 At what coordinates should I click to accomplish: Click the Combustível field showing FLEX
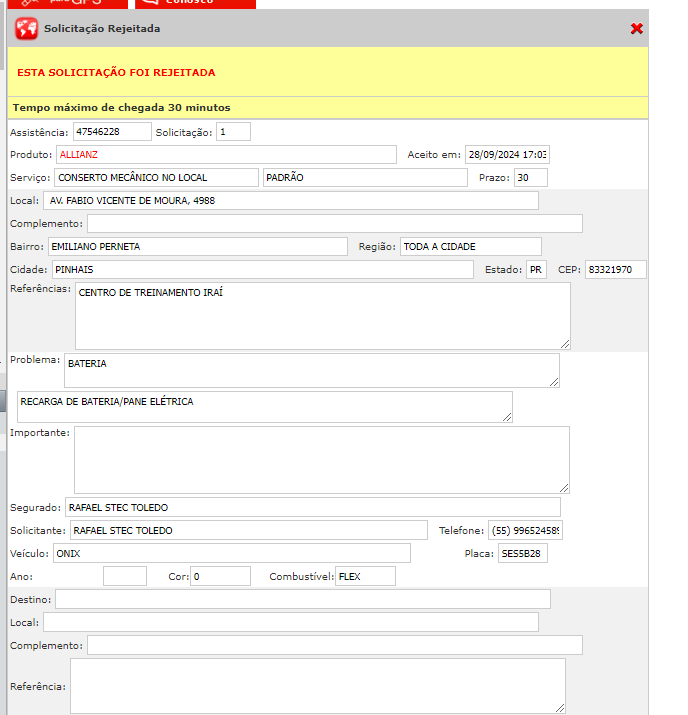click(x=365, y=577)
